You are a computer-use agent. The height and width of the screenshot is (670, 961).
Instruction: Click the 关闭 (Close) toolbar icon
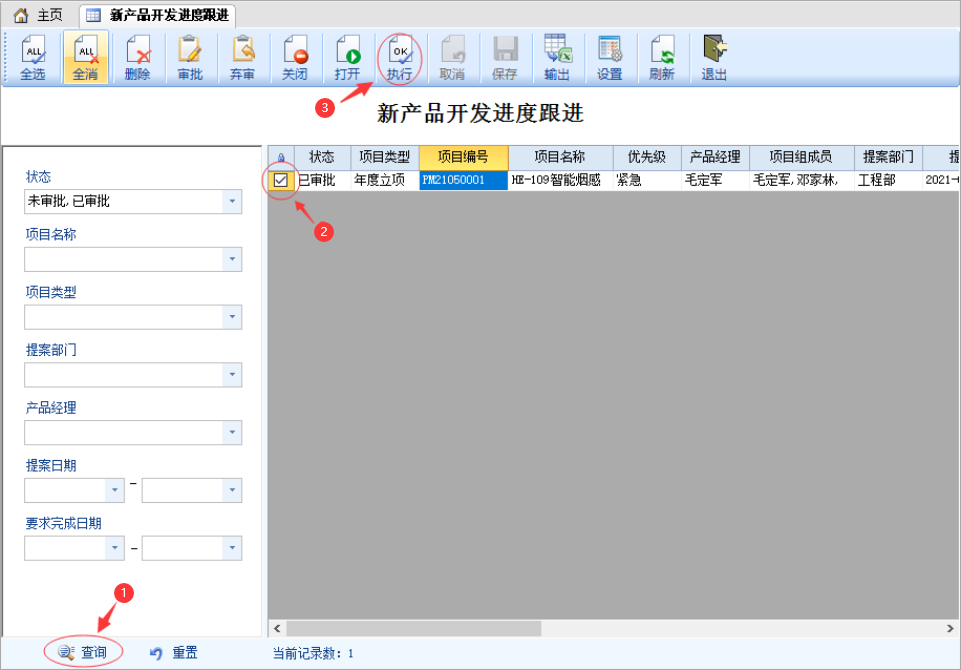294,58
